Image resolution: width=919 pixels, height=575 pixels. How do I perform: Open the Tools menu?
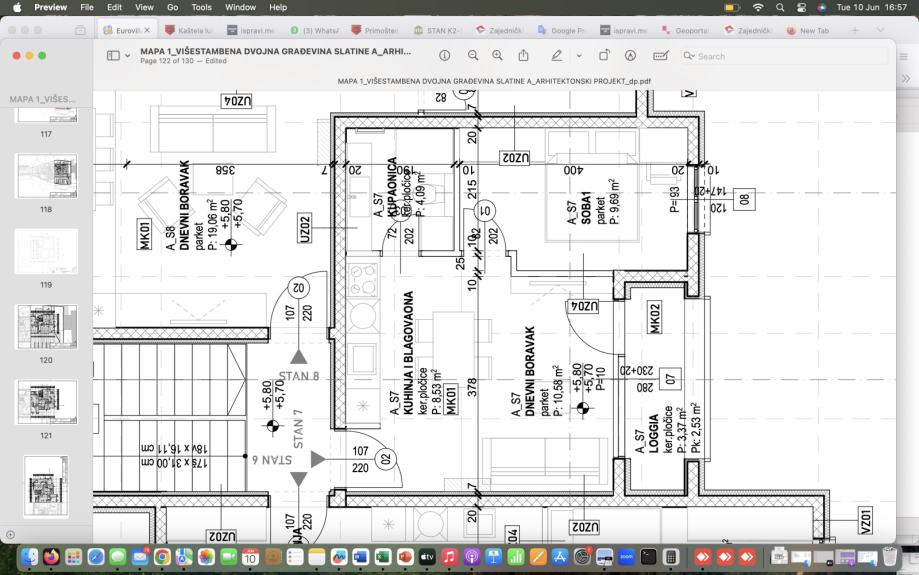click(202, 7)
